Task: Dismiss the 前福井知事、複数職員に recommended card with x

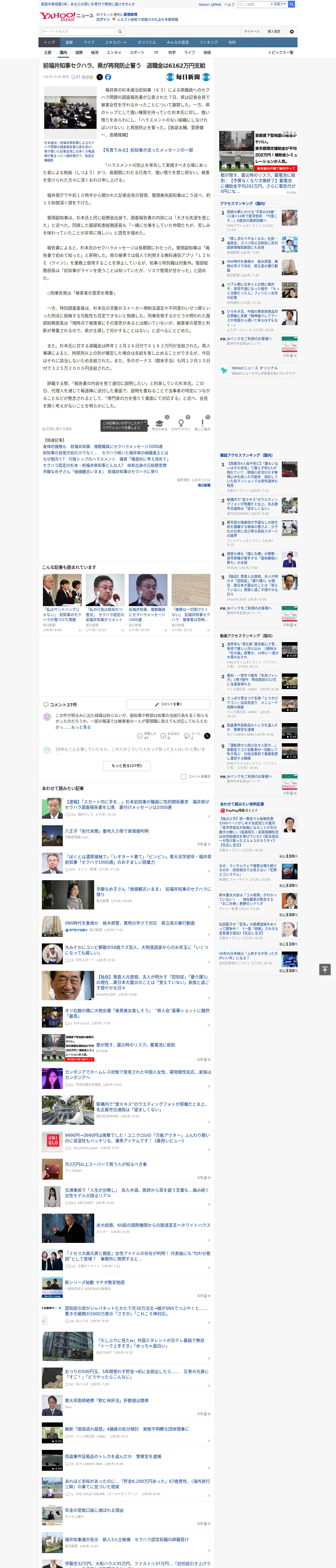Action: pyautogui.click(x=165, y=631)
